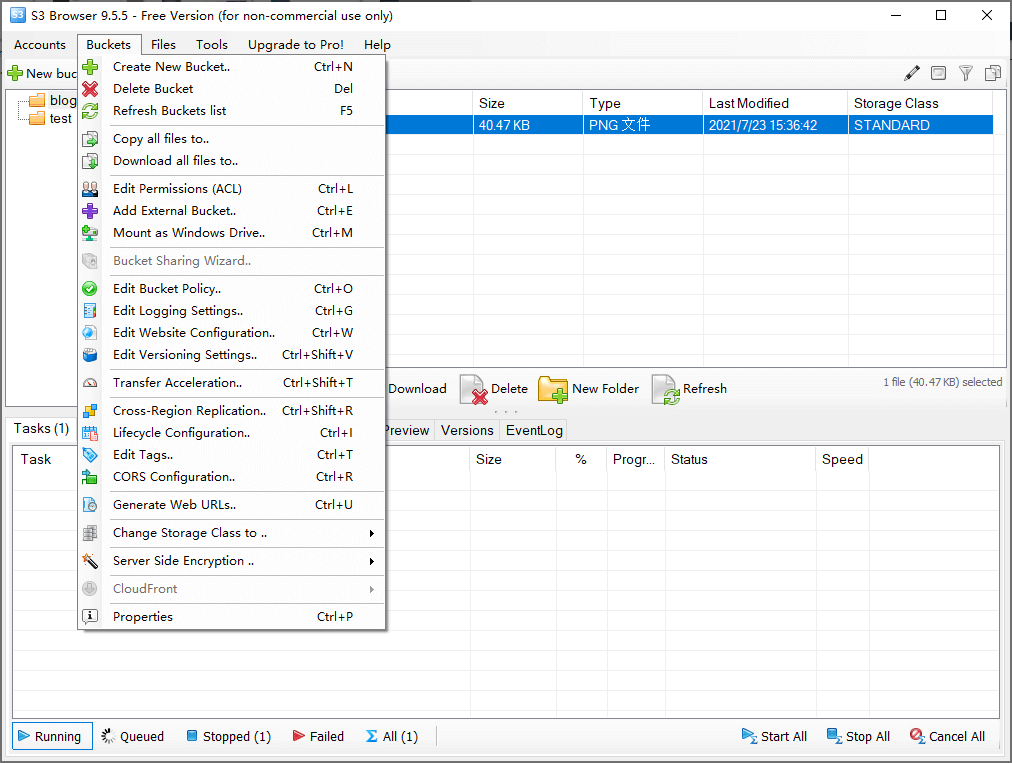Click the Change Storage Class icon

tap(90, 533)
